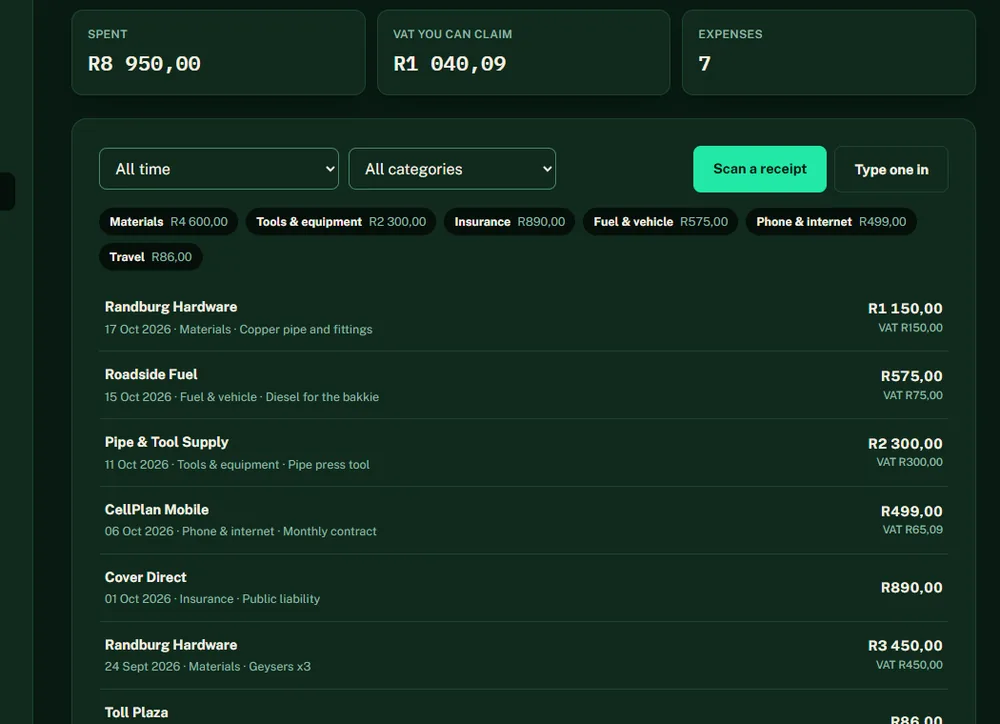The image size is (1000, 724).
Task: Click the SPENT R8 950,00 card
Action: [x=218, y=52]
